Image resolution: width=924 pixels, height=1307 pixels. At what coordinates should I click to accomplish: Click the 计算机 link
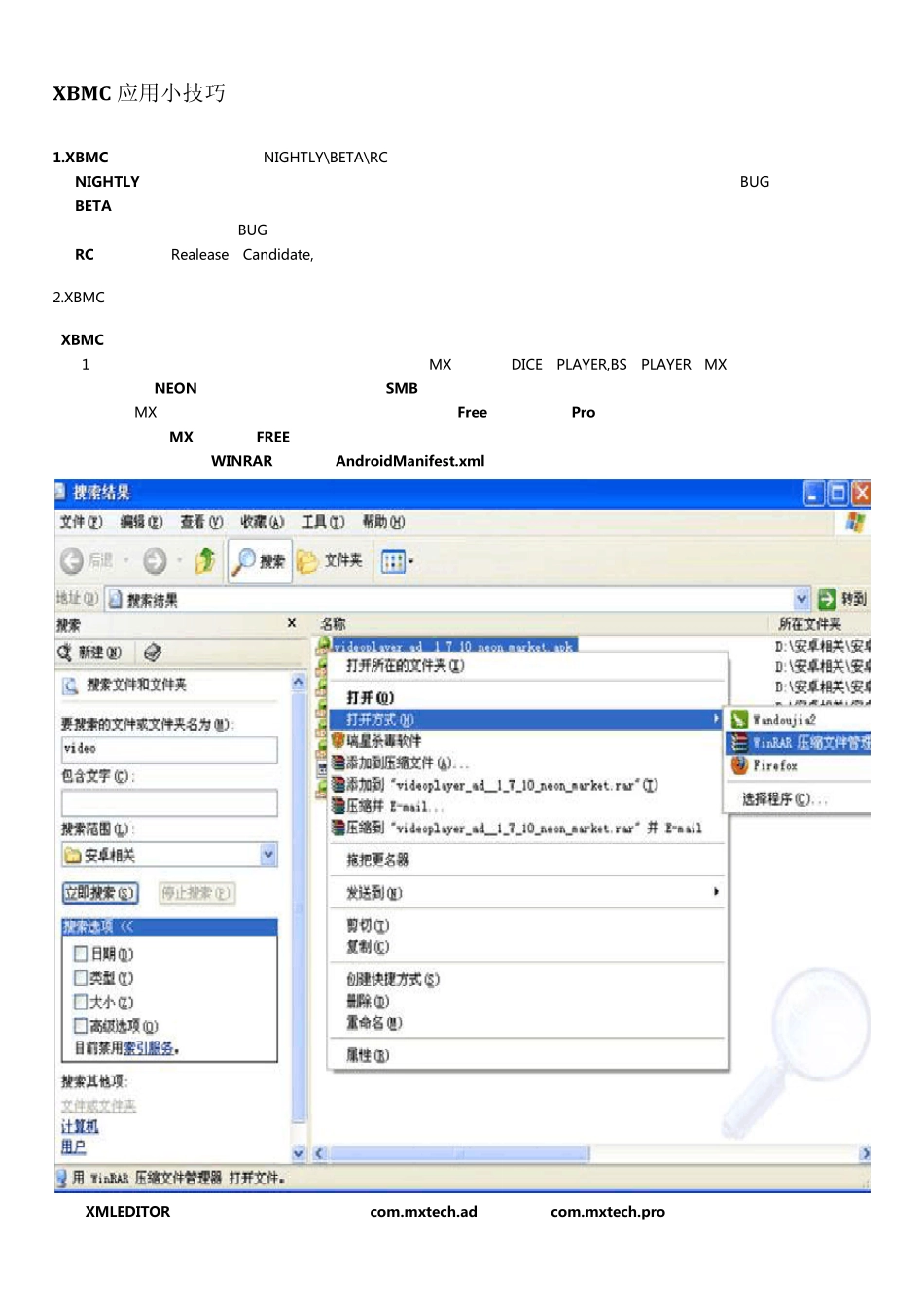coord(80,1126)
